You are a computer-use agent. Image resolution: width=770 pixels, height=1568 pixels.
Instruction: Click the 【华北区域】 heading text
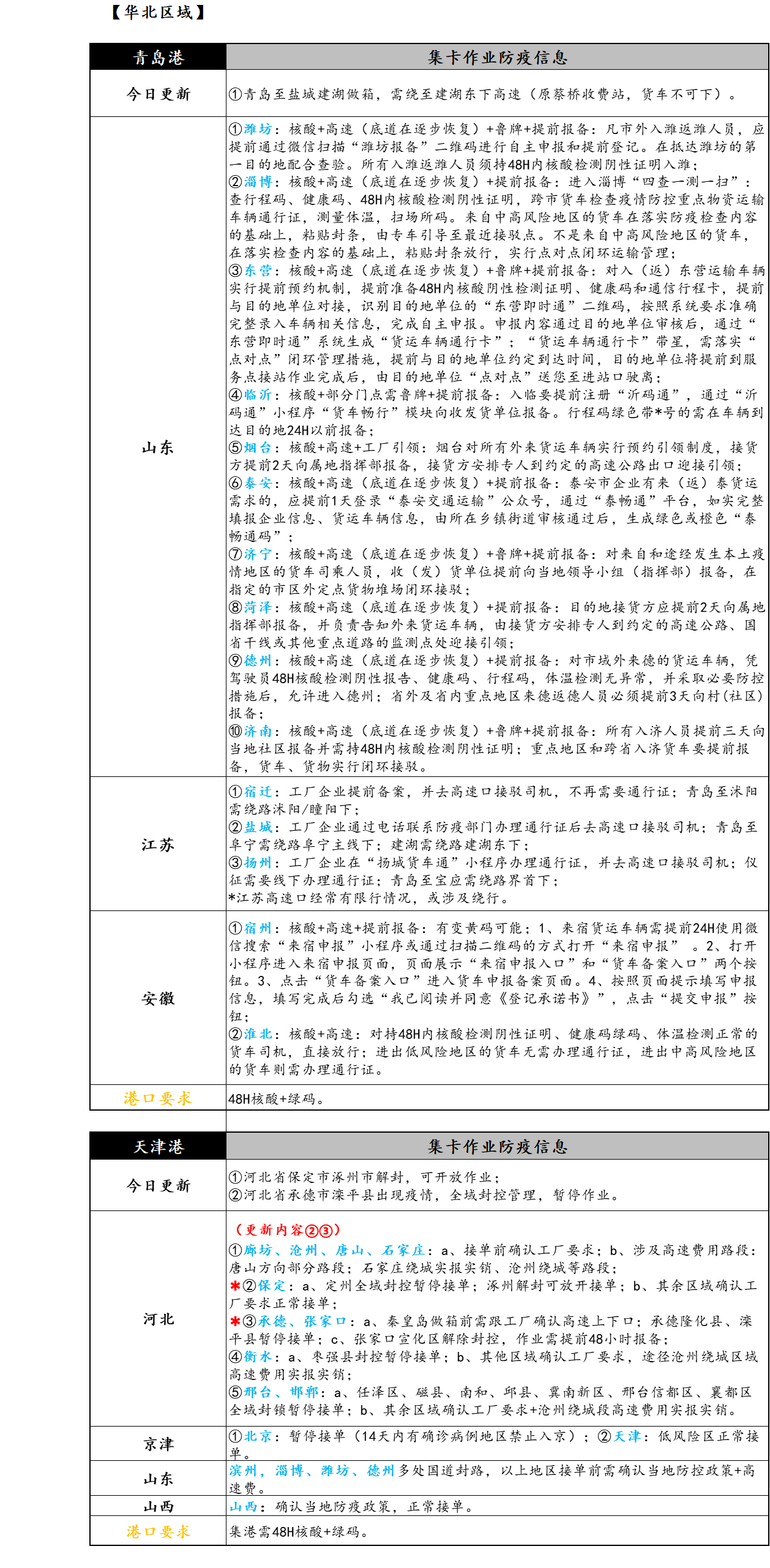pos(159,12)
